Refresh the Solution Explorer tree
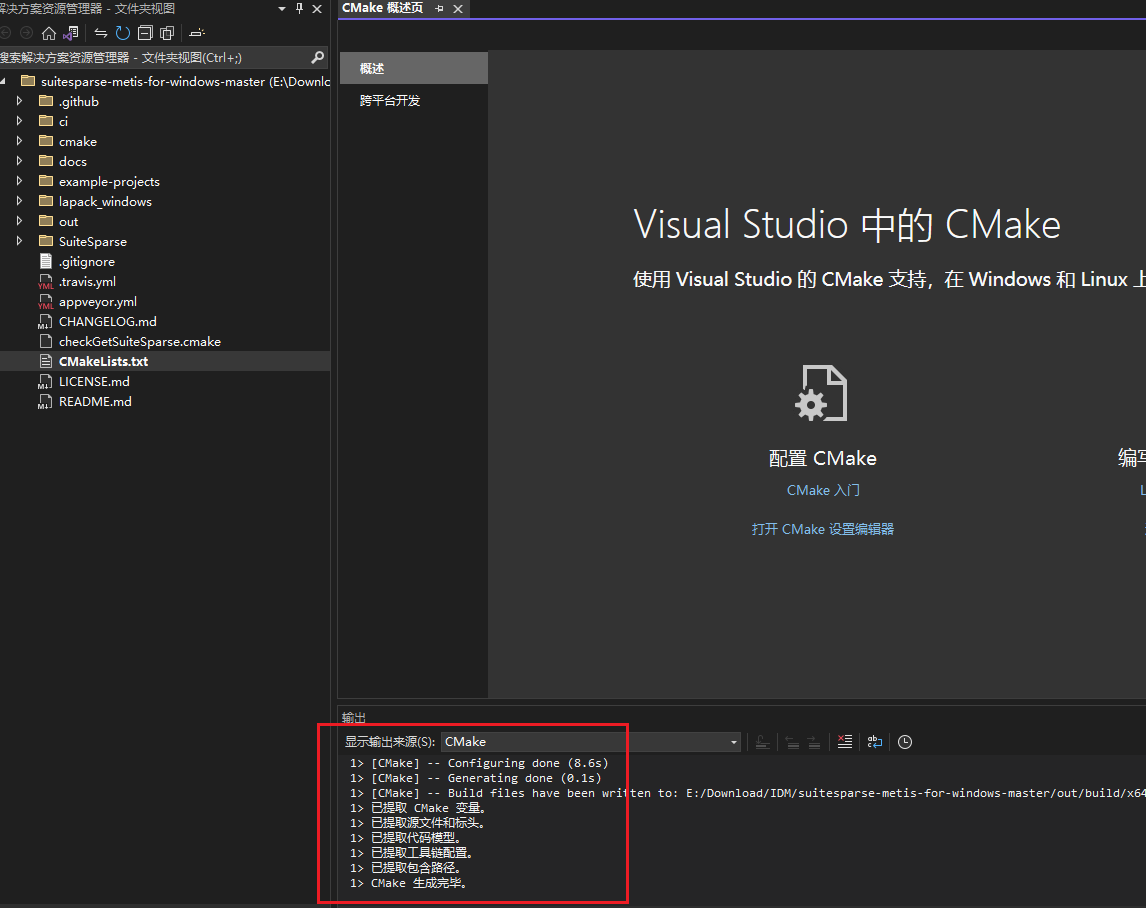 tap(123, 33)
